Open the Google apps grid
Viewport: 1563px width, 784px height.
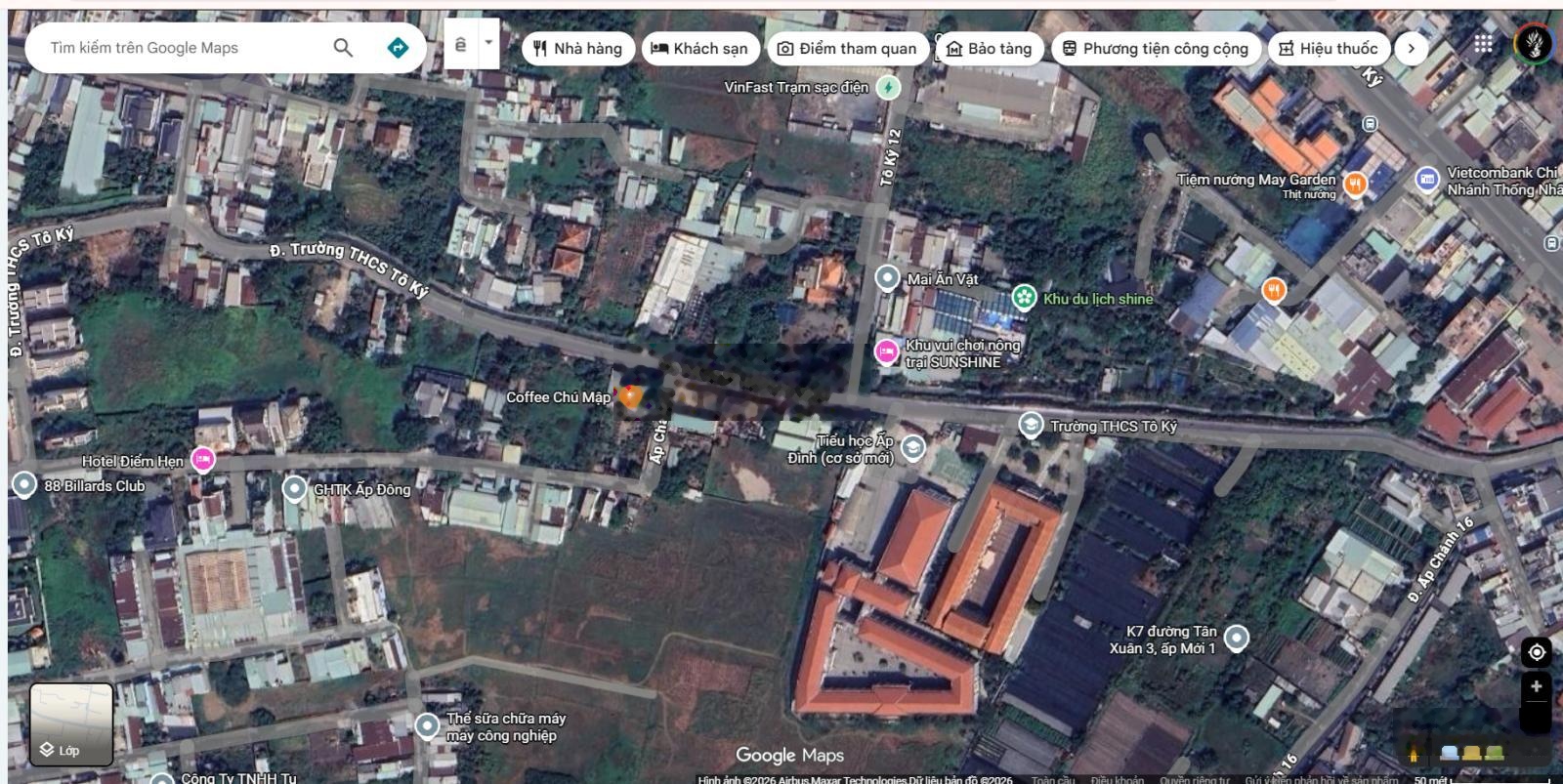pos(1483,44)
